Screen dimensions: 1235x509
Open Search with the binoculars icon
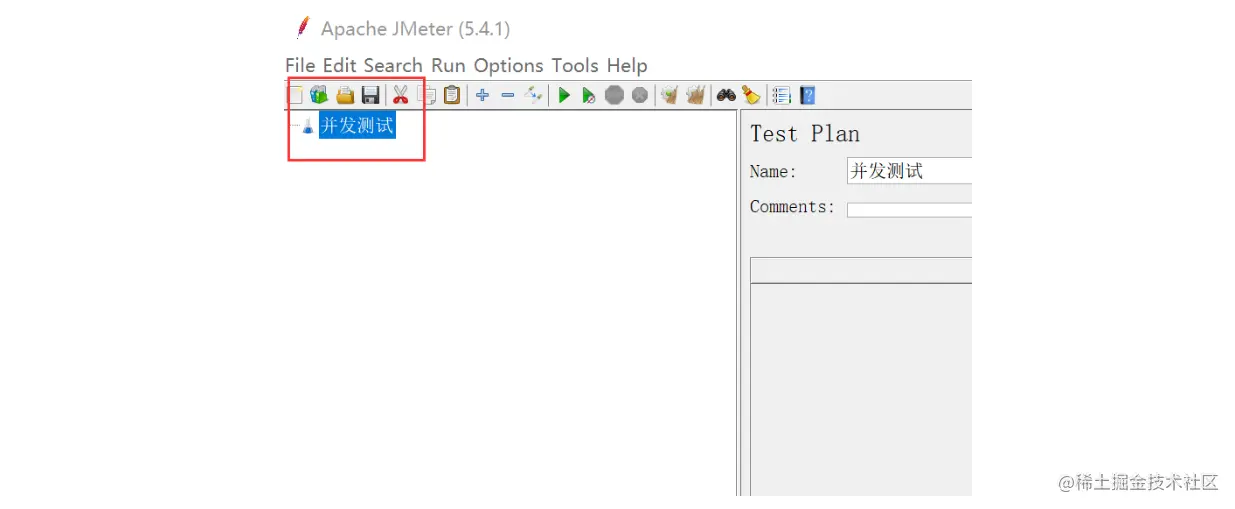[x=726, y=95]
